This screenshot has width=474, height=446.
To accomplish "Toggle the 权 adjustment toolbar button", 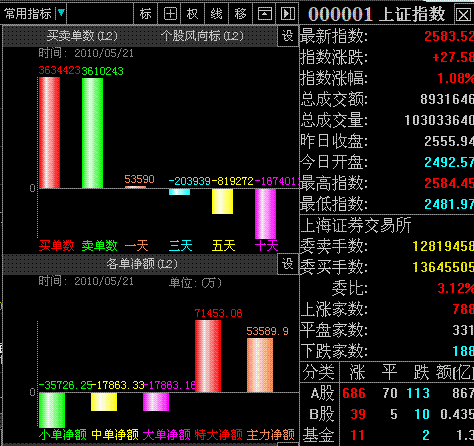I will pos(193,14).
